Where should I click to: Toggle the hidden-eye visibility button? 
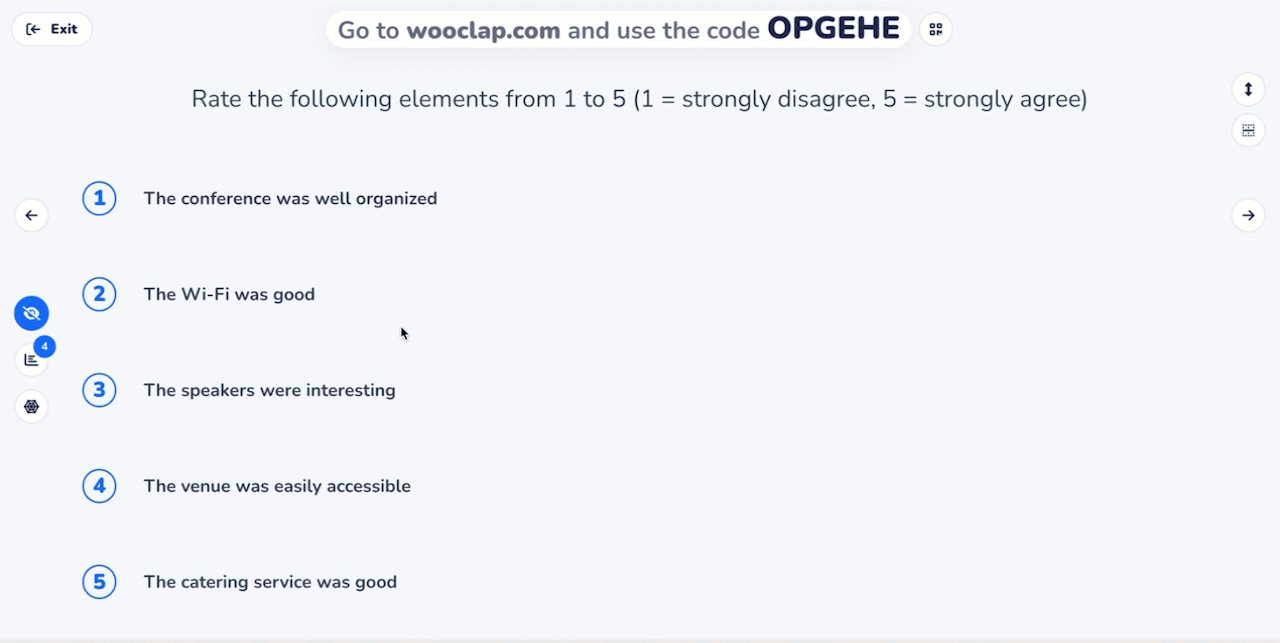pyautogui.click(x=32, y=314)
